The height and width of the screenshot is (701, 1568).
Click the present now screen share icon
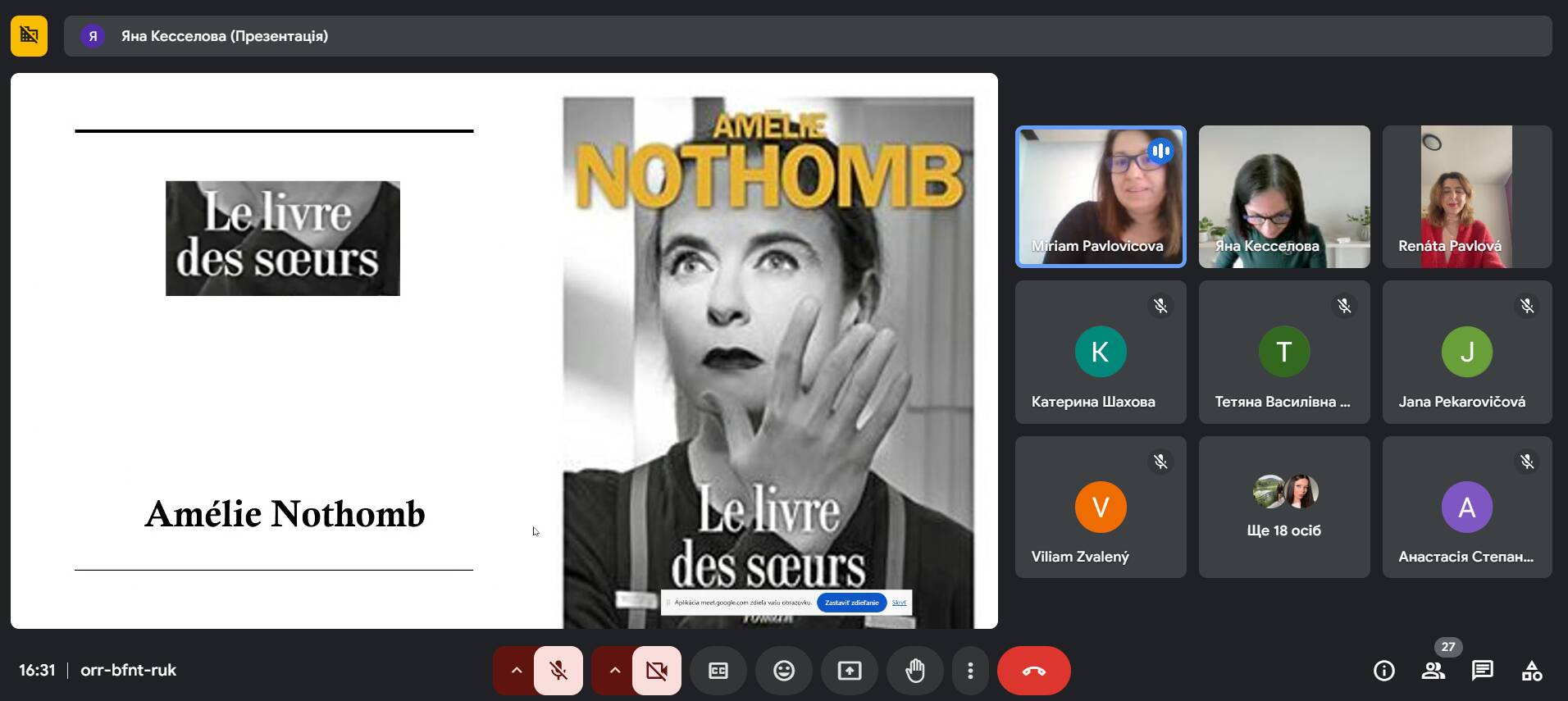tap(850, 671)
